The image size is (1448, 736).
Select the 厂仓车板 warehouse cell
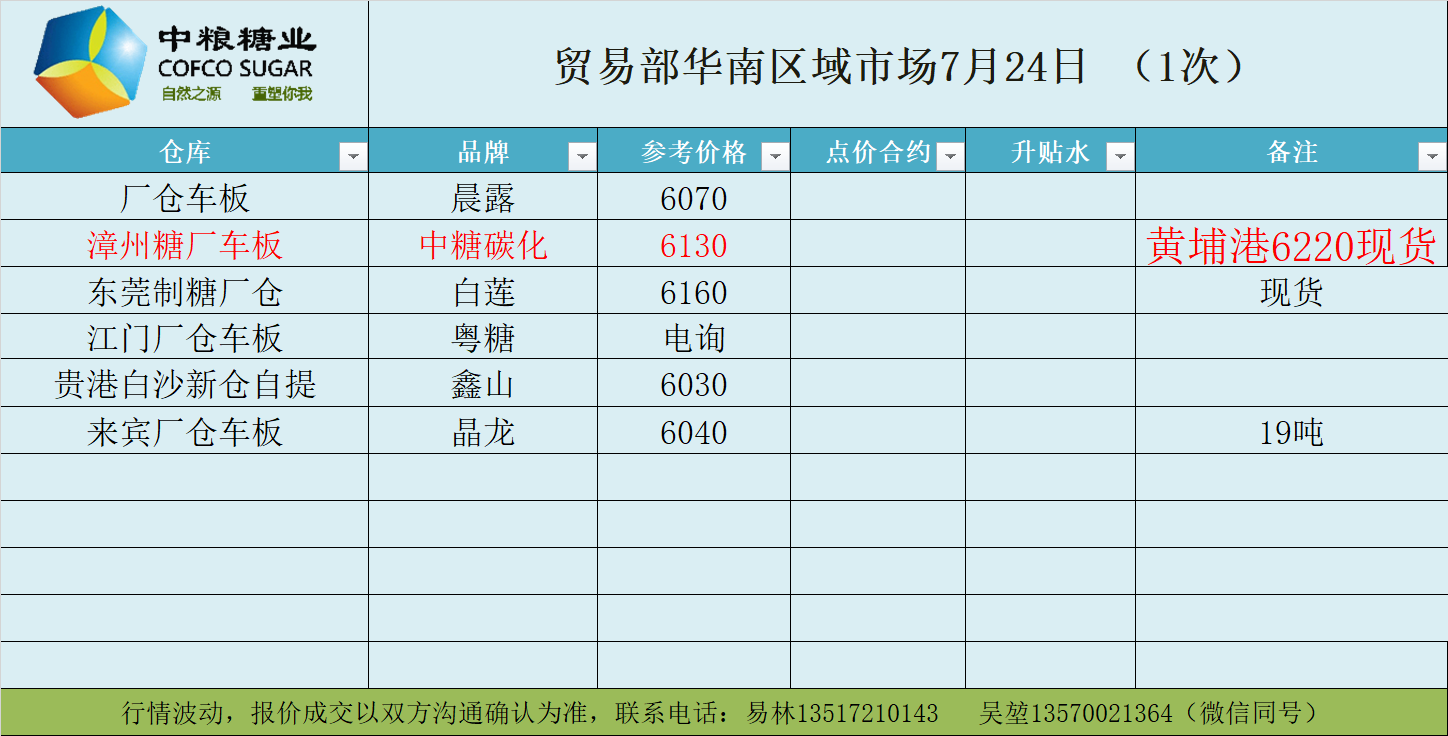[184, 198]
